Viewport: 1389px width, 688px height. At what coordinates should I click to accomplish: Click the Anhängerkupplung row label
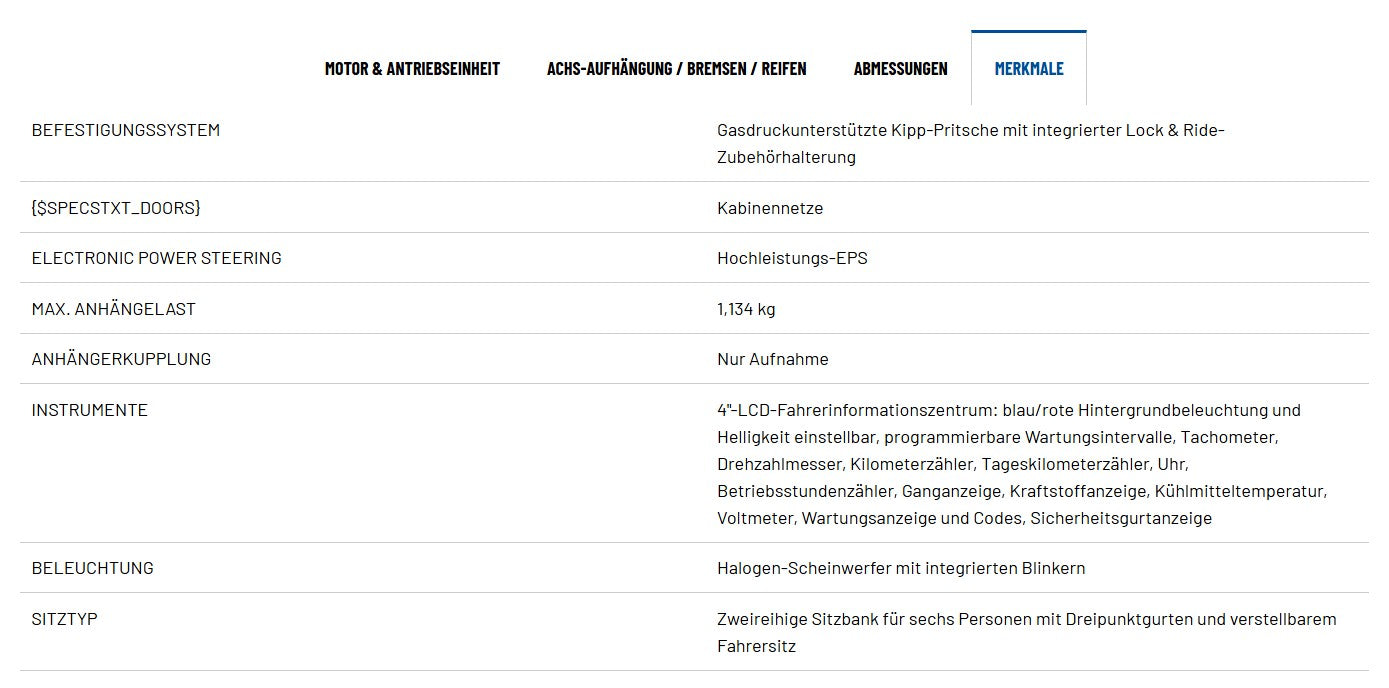(x=121, y=359)
